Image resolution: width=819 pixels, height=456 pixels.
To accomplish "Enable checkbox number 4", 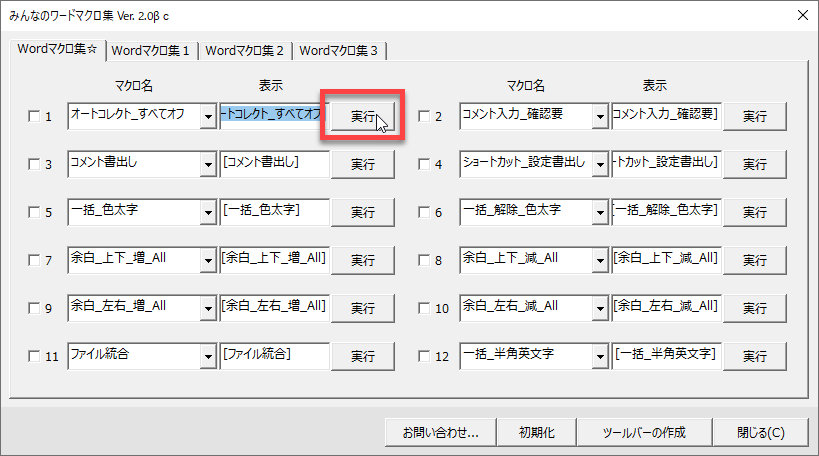I will 424,164.
